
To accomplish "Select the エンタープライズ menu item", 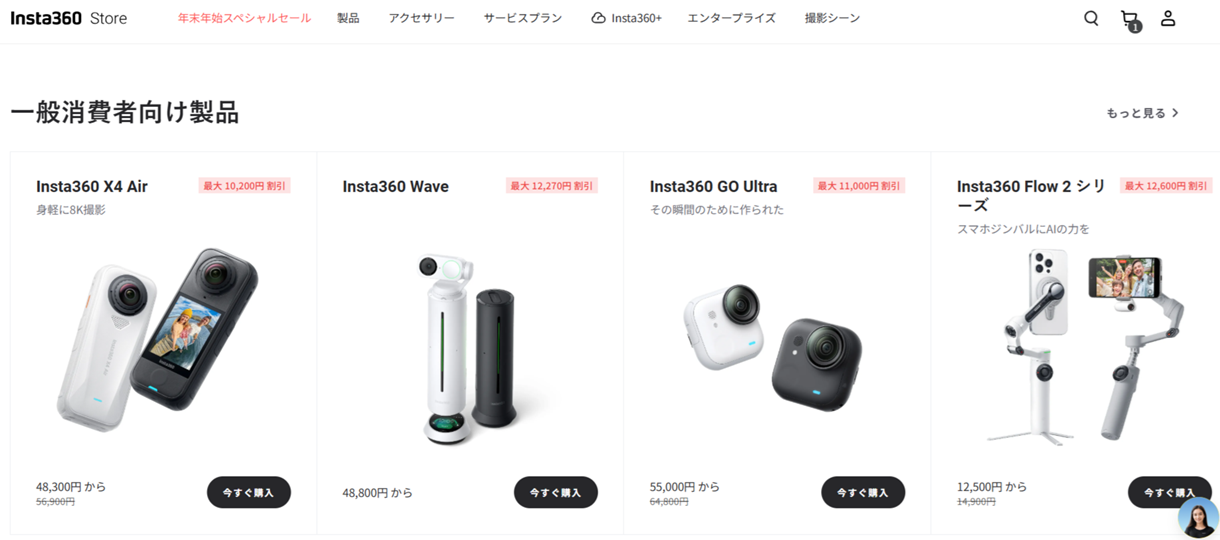I will tap(731, 18).
